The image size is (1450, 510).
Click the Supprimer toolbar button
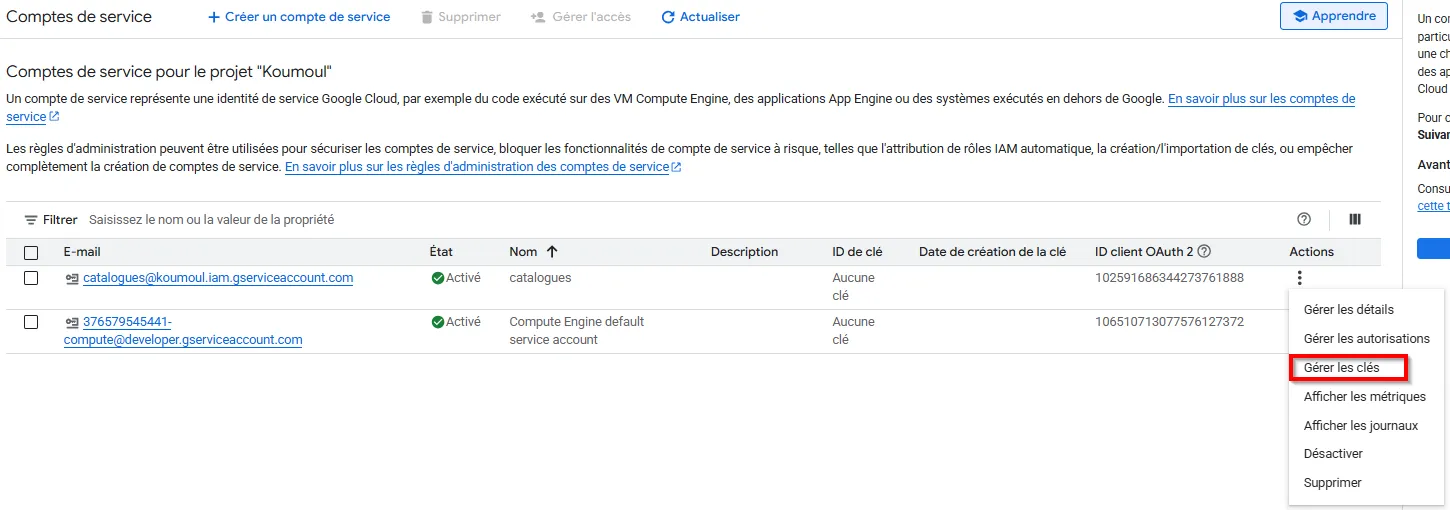pos(460,17)
